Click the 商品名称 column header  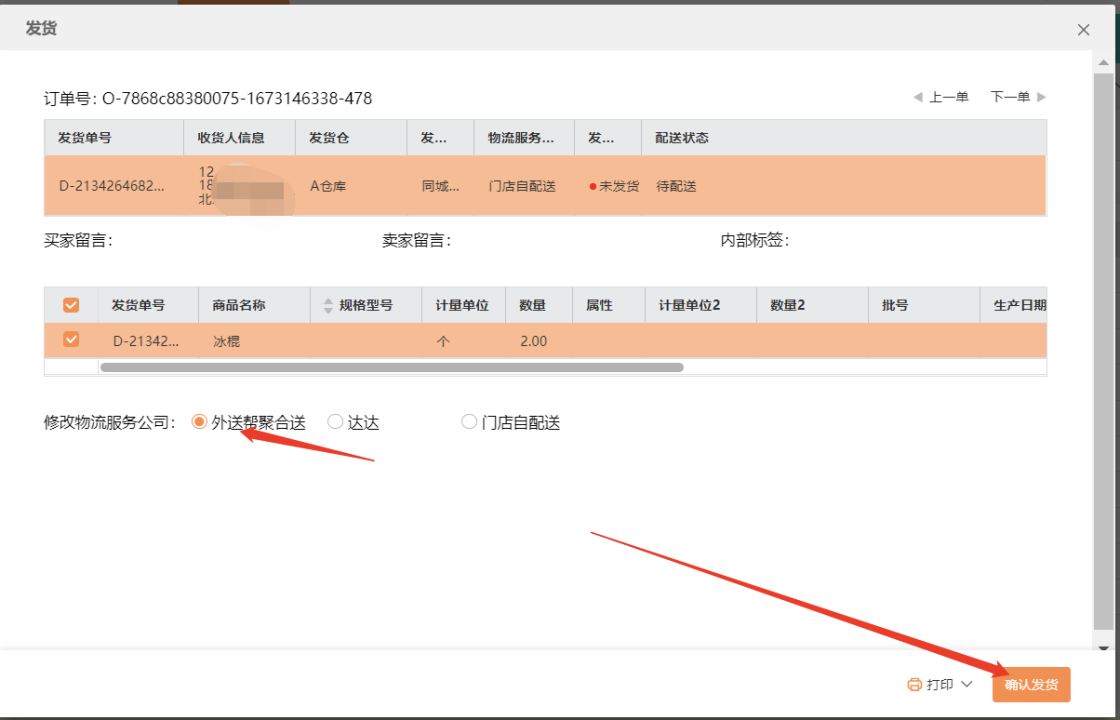point(239,305)
